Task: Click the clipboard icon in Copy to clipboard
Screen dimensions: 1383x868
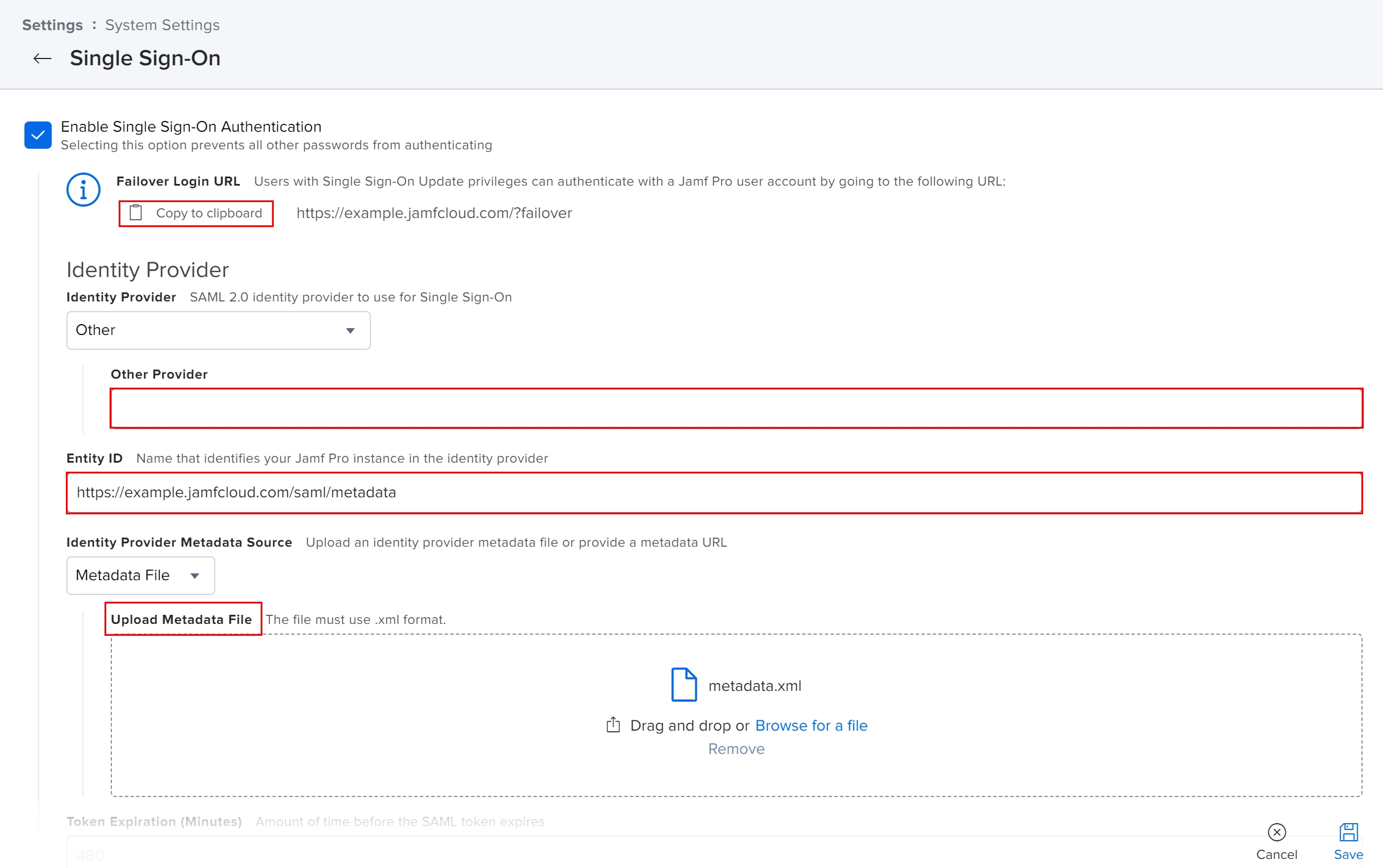Action: point(137,212)
